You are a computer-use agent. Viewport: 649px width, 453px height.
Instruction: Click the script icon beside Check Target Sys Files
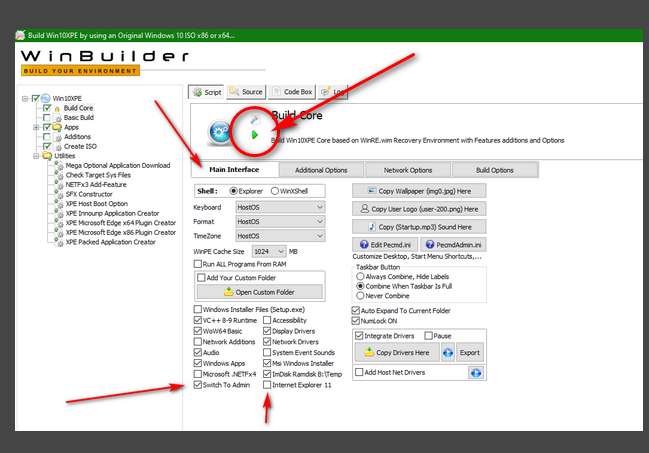tap(58, 175)
